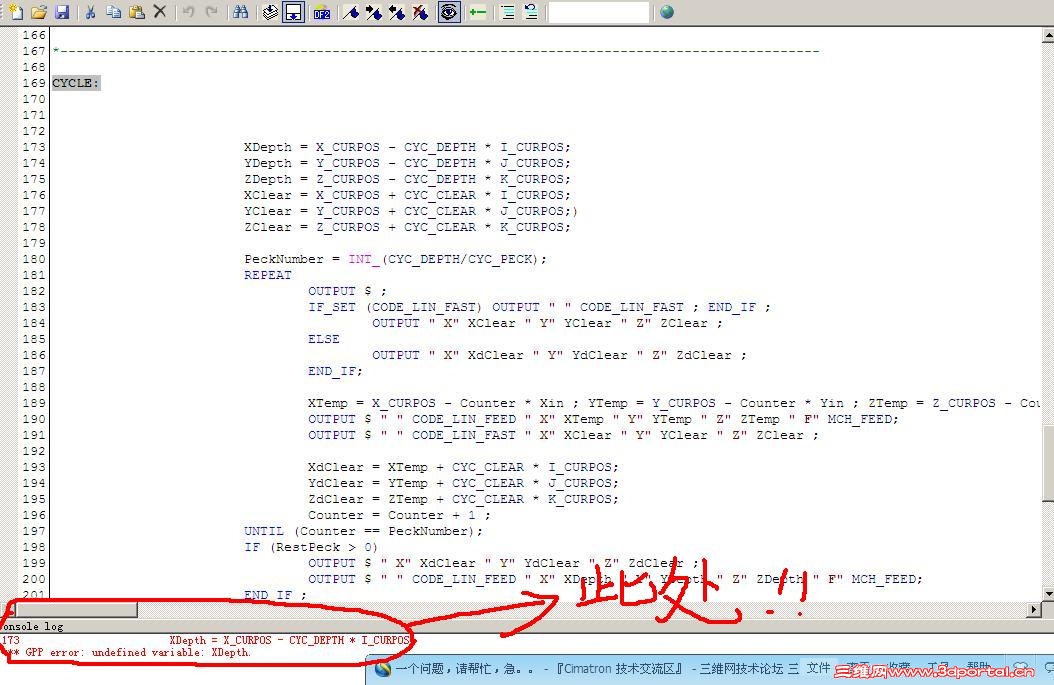Click the empty toolbar text field

[x=599, y=12]
